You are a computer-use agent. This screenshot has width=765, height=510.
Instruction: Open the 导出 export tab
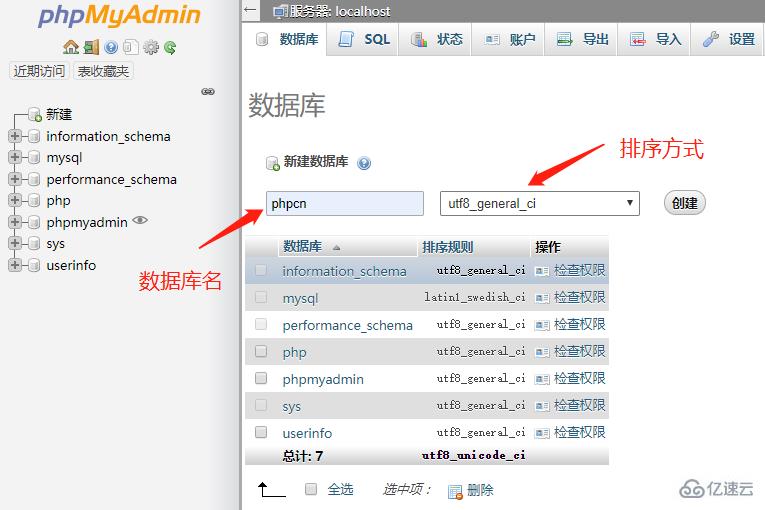coord(581,39)
